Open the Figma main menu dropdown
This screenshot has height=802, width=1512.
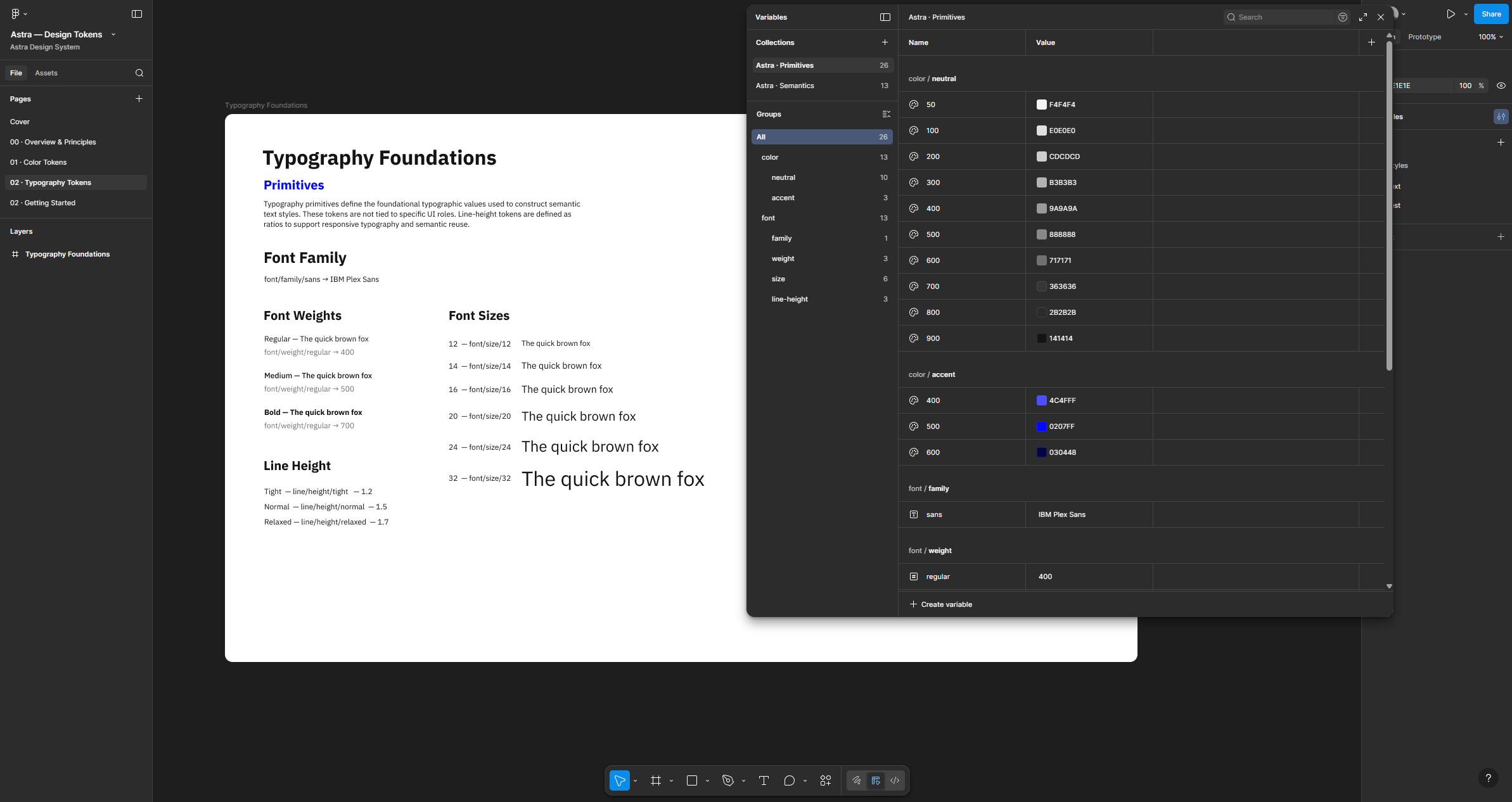coord(19,13)
